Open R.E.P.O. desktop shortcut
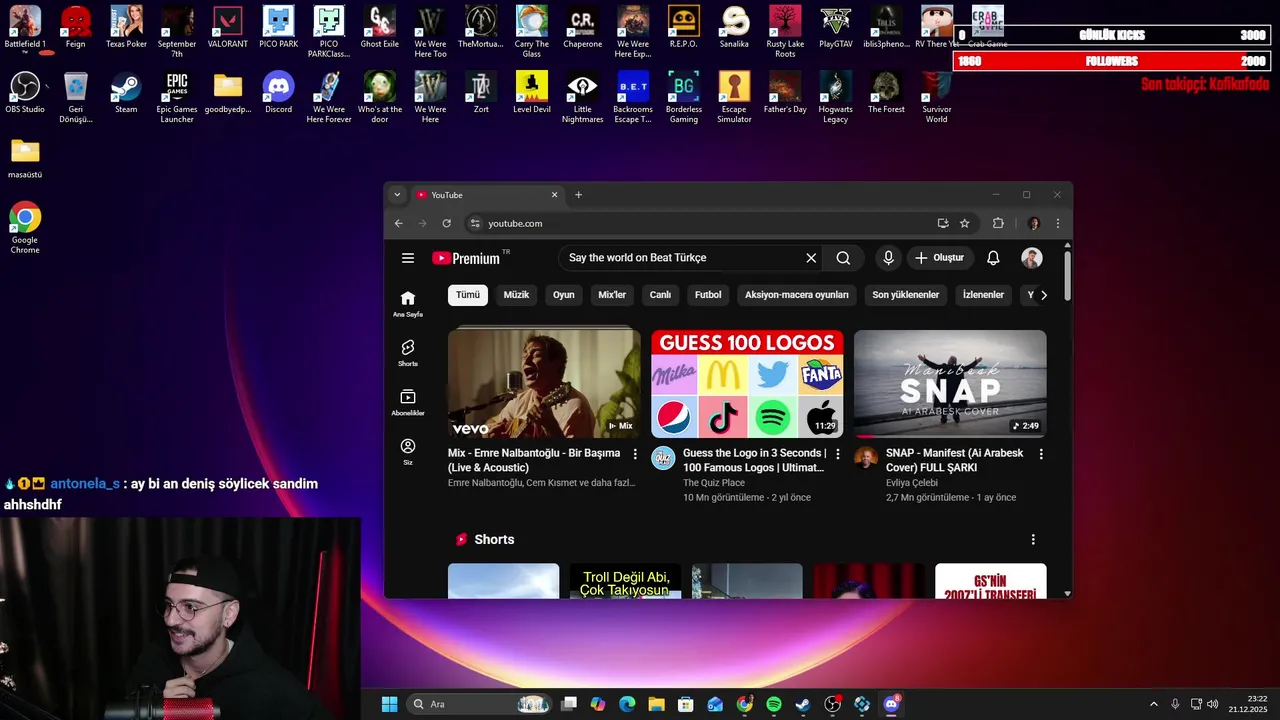This screenshot has width=1280, height=720. pos(684,27)
